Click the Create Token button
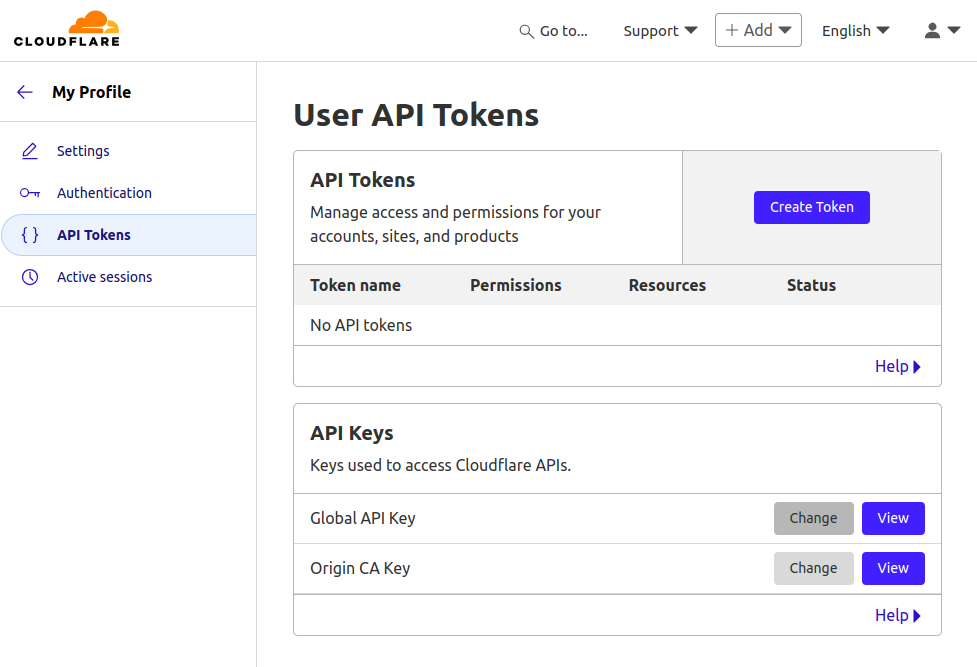The image size is (977, 667). click(x=811, y=207)
